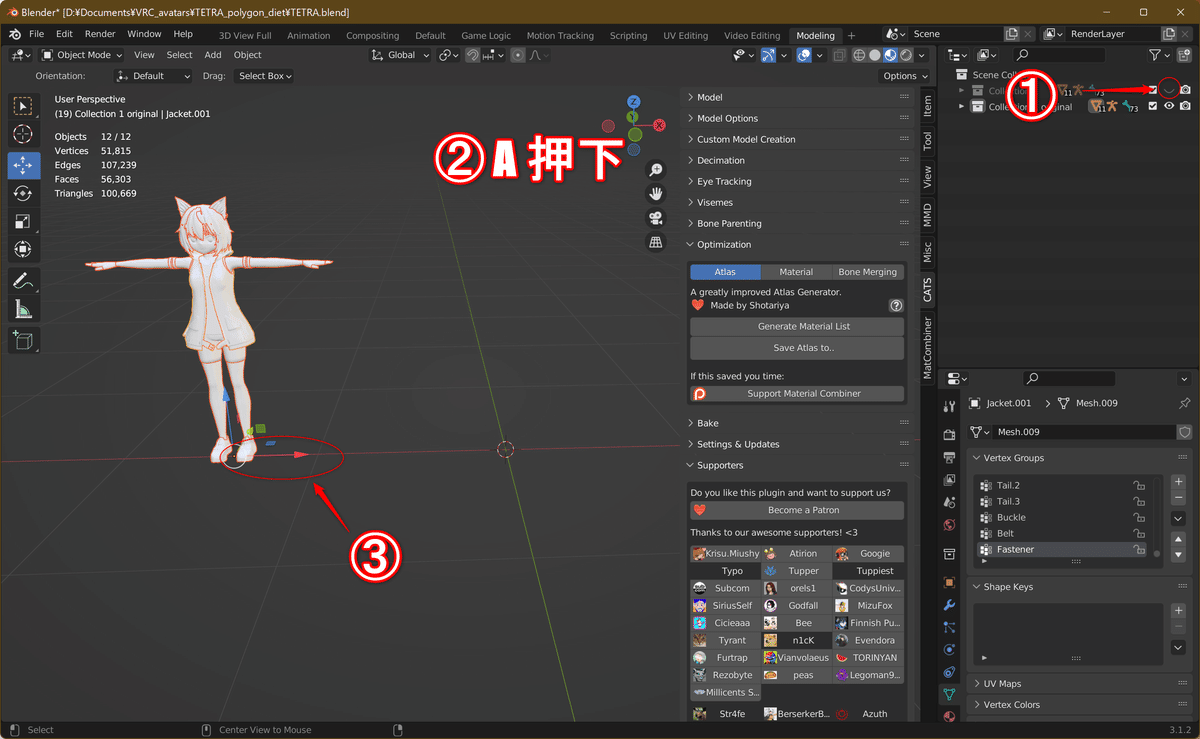The image size is (1200, 739).
Task: Select the Scale tool
Action: click(24, 221)
